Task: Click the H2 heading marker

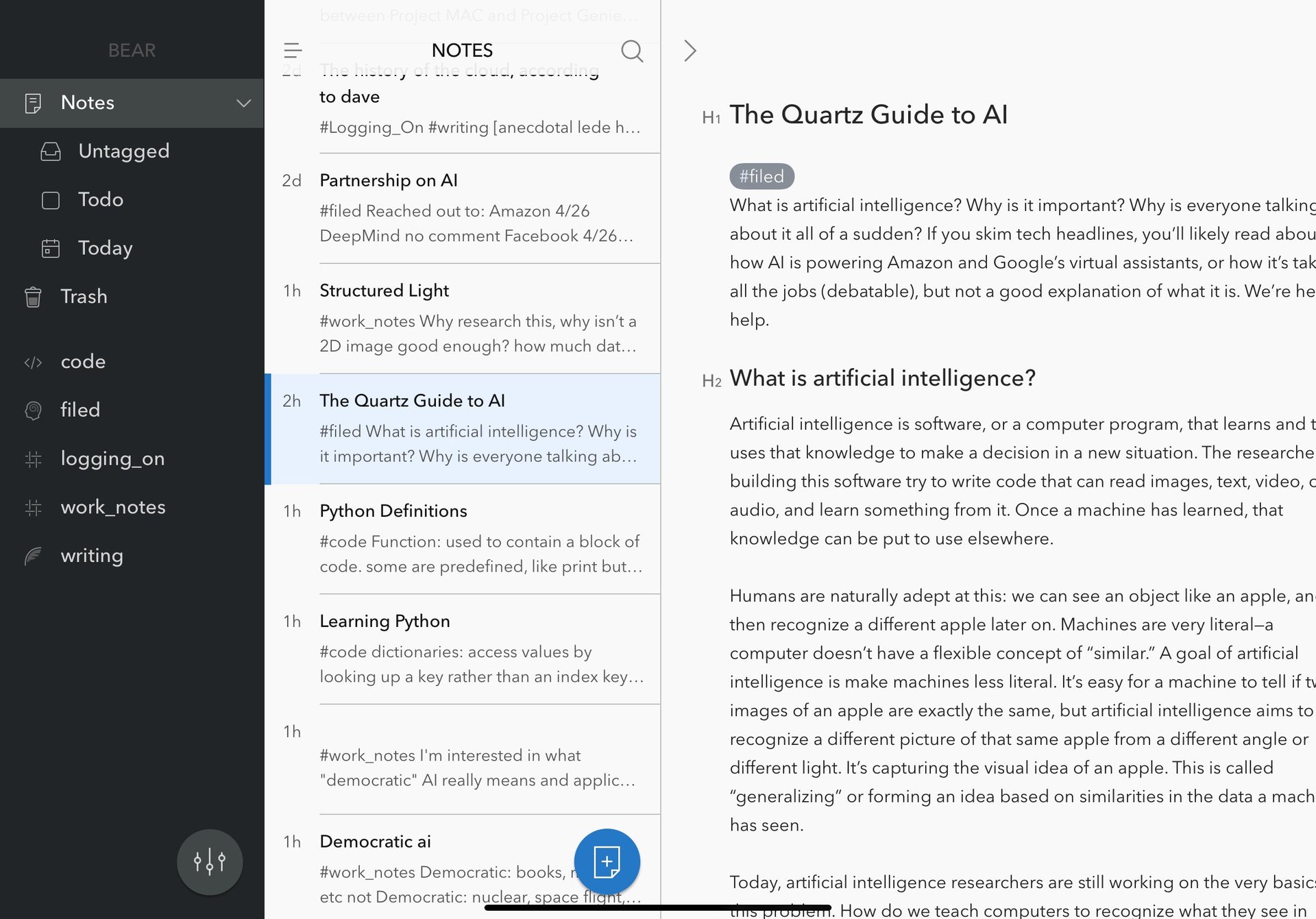Action: [711, 381]
